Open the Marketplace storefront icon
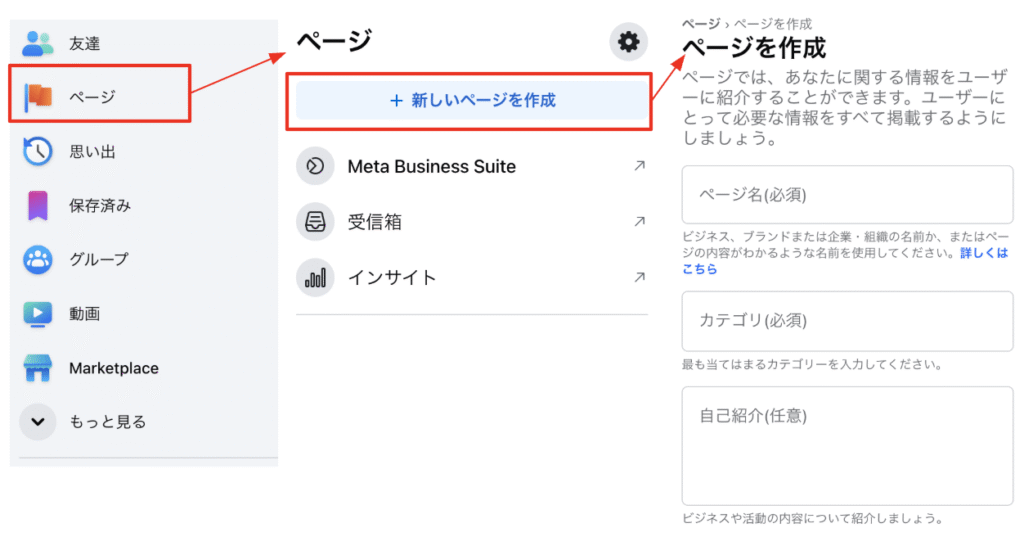1024x555 pixels. click(x=38, y=368)
